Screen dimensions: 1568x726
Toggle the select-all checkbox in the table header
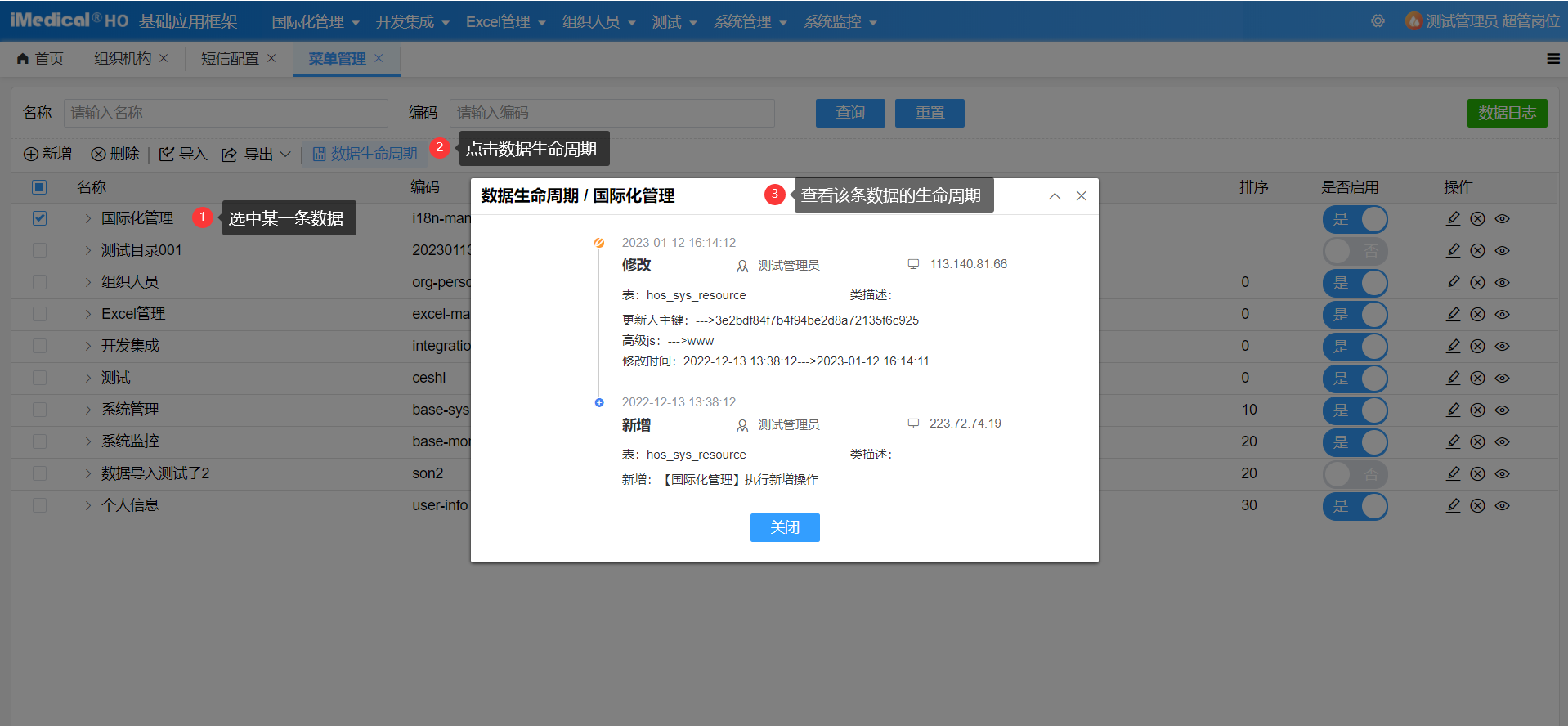pos(39,187)
